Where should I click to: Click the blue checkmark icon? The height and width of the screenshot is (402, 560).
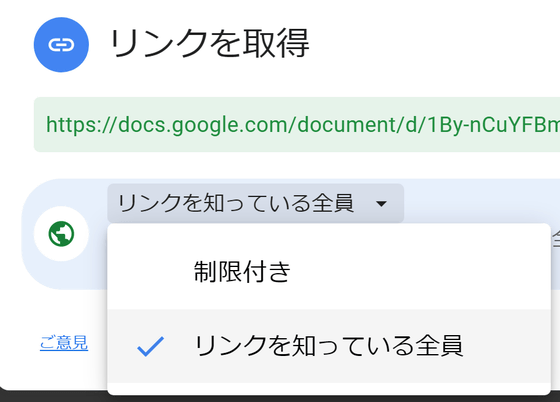(150, 346)
